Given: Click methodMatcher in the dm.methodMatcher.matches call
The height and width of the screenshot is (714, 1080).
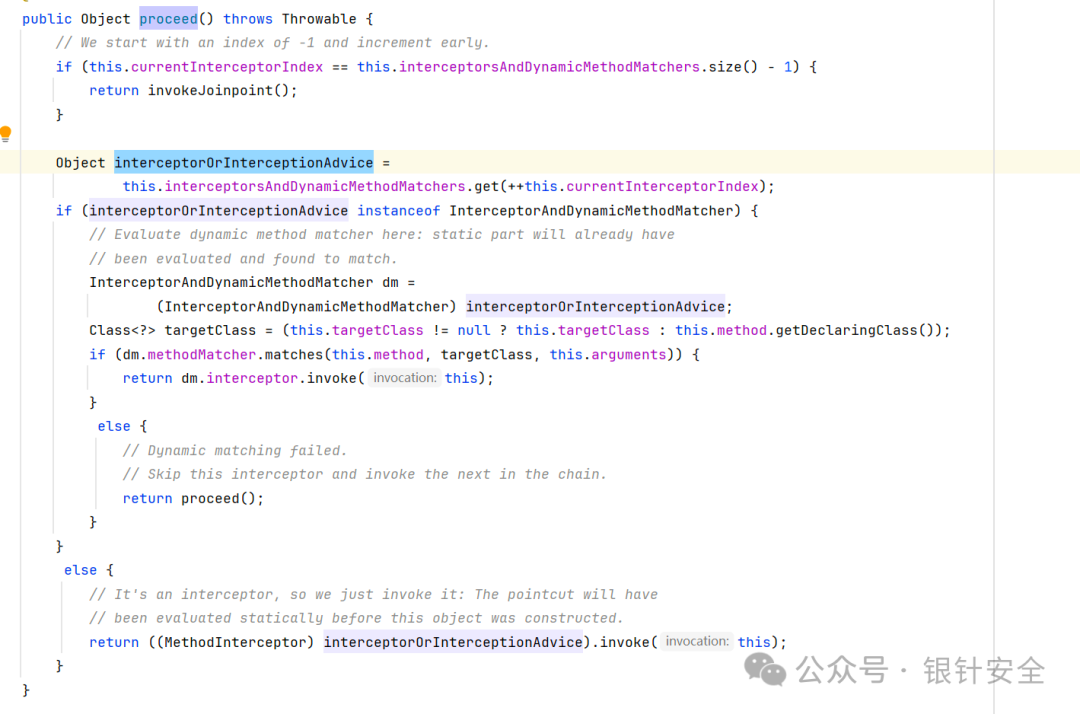Looking at the screenshot, I should tap(202, 355).
